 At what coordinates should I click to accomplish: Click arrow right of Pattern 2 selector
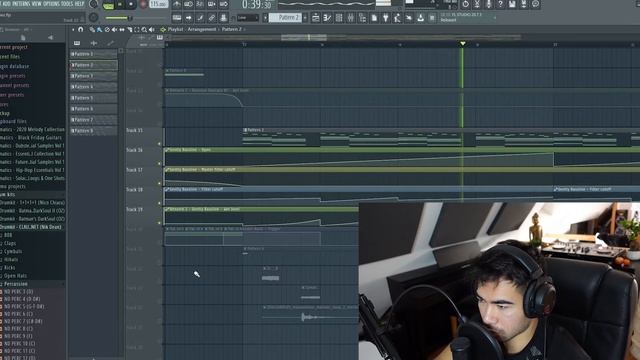(x=305, y=18)
